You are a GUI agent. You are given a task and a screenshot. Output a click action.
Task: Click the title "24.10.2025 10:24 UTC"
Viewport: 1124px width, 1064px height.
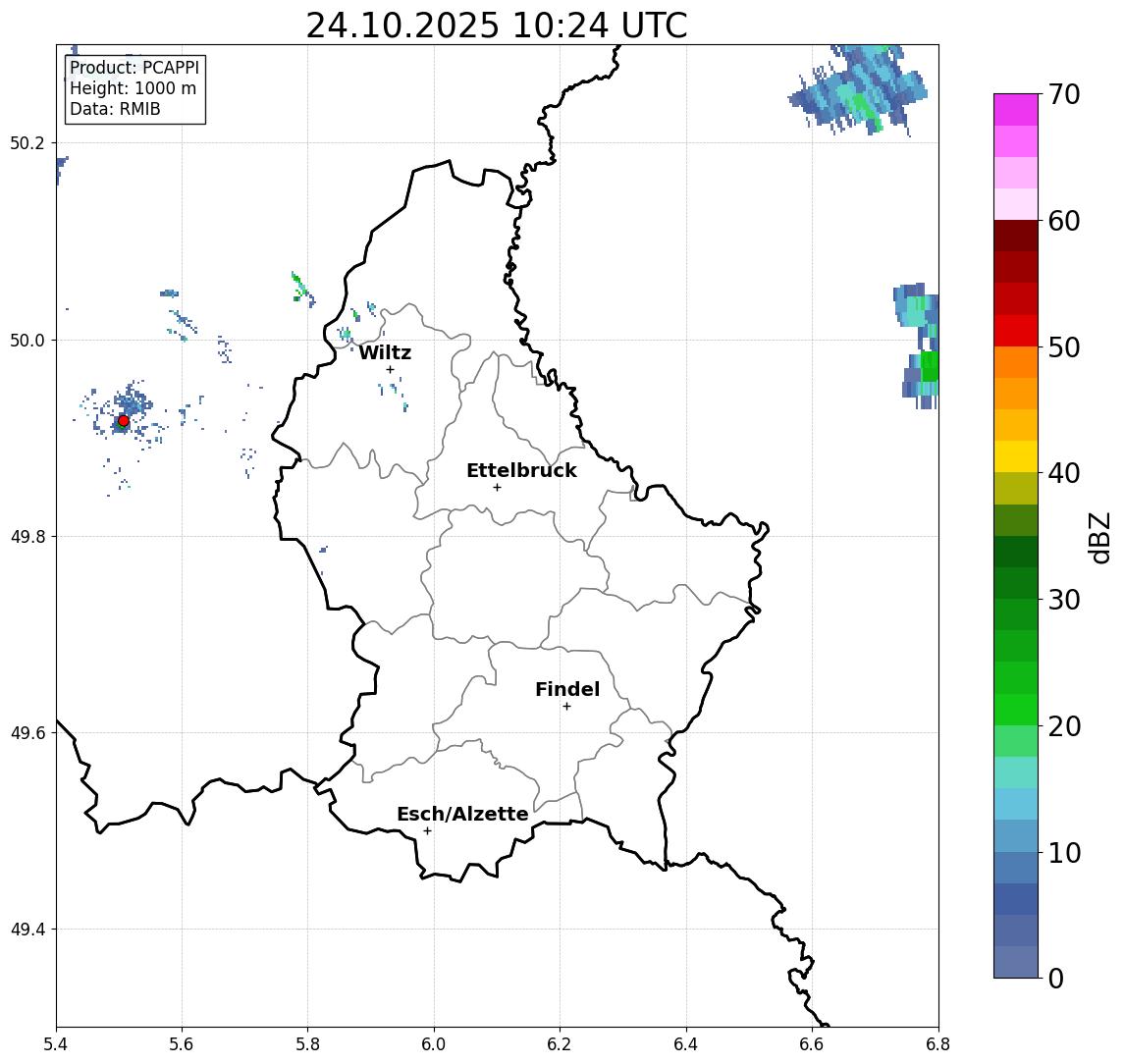[x=496, y=26]
